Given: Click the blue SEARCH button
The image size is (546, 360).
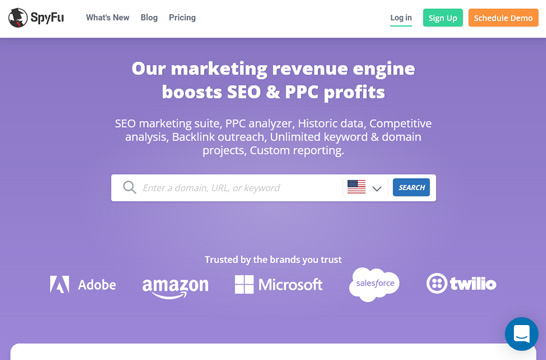Looking at the screenshot, I should coord(411,187).
